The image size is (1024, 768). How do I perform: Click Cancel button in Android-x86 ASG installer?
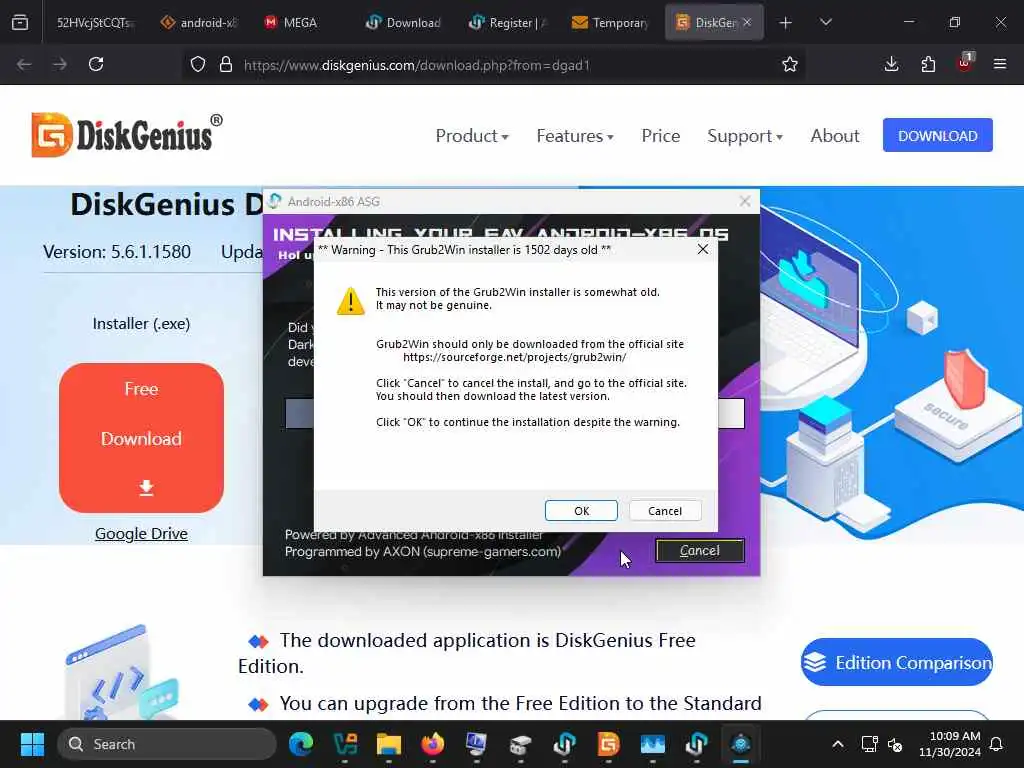[699, 551]
